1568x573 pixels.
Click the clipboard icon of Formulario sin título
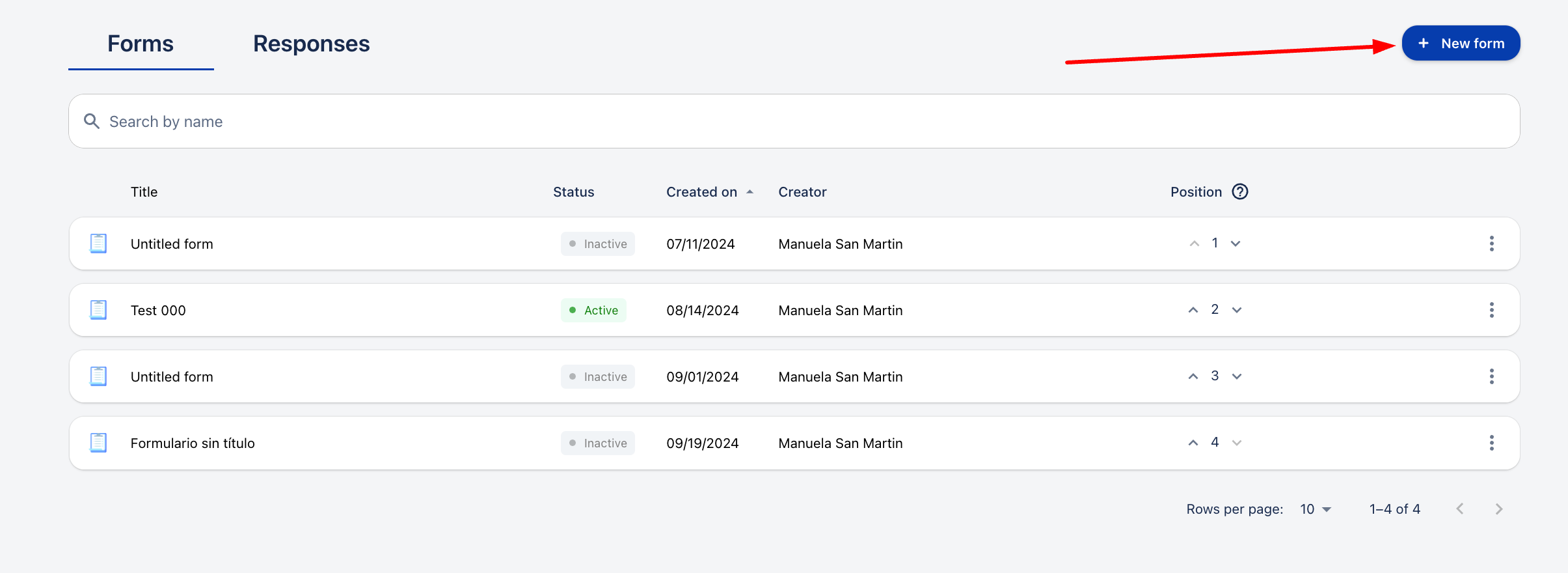click(98, 443)
